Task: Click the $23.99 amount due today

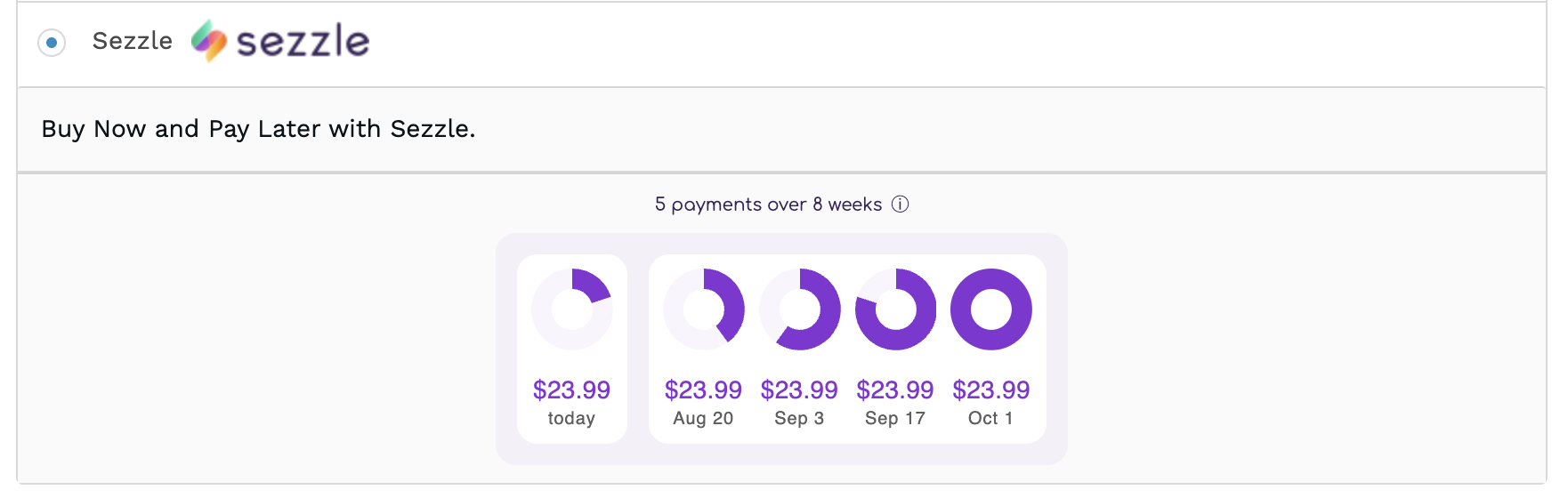Action: [571, 390]
